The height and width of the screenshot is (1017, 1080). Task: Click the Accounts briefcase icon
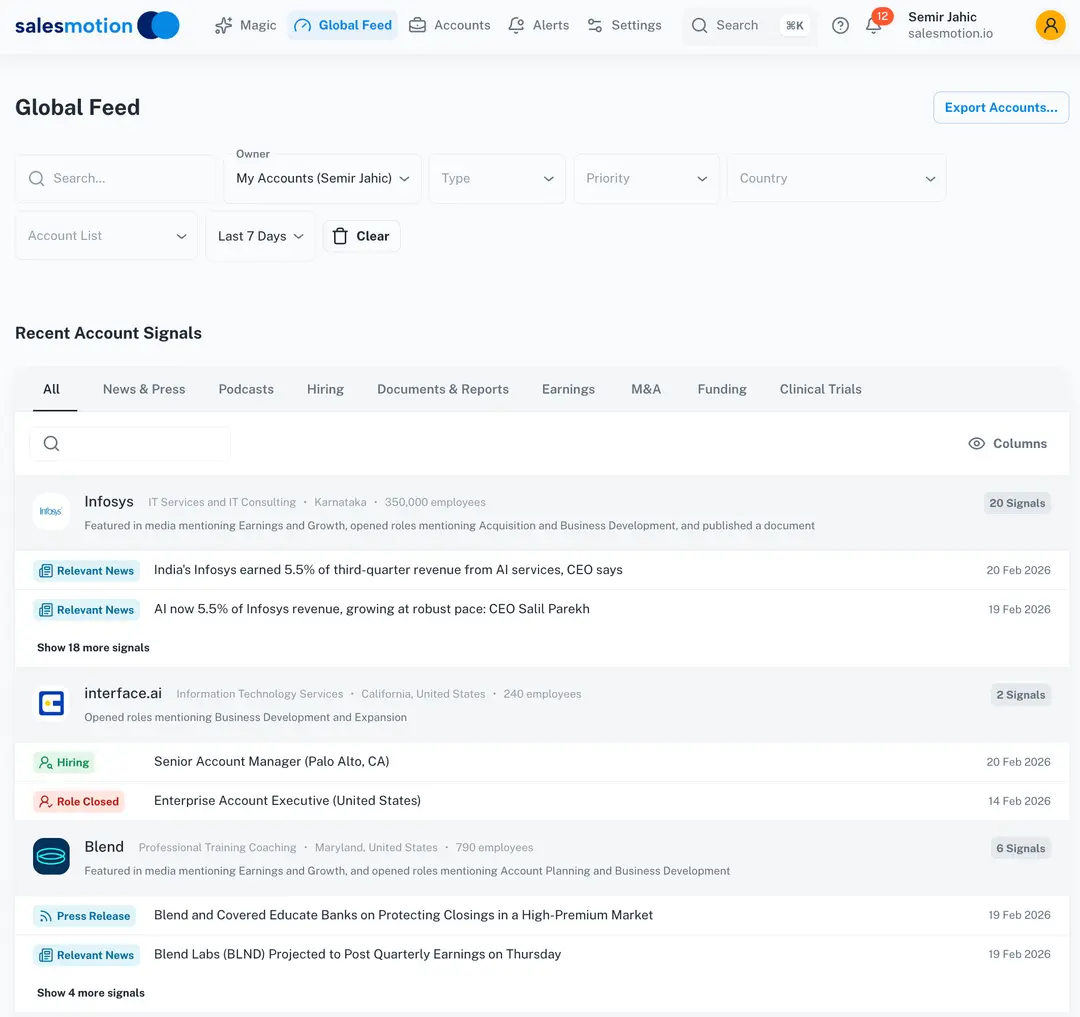(x=417, y=25)
